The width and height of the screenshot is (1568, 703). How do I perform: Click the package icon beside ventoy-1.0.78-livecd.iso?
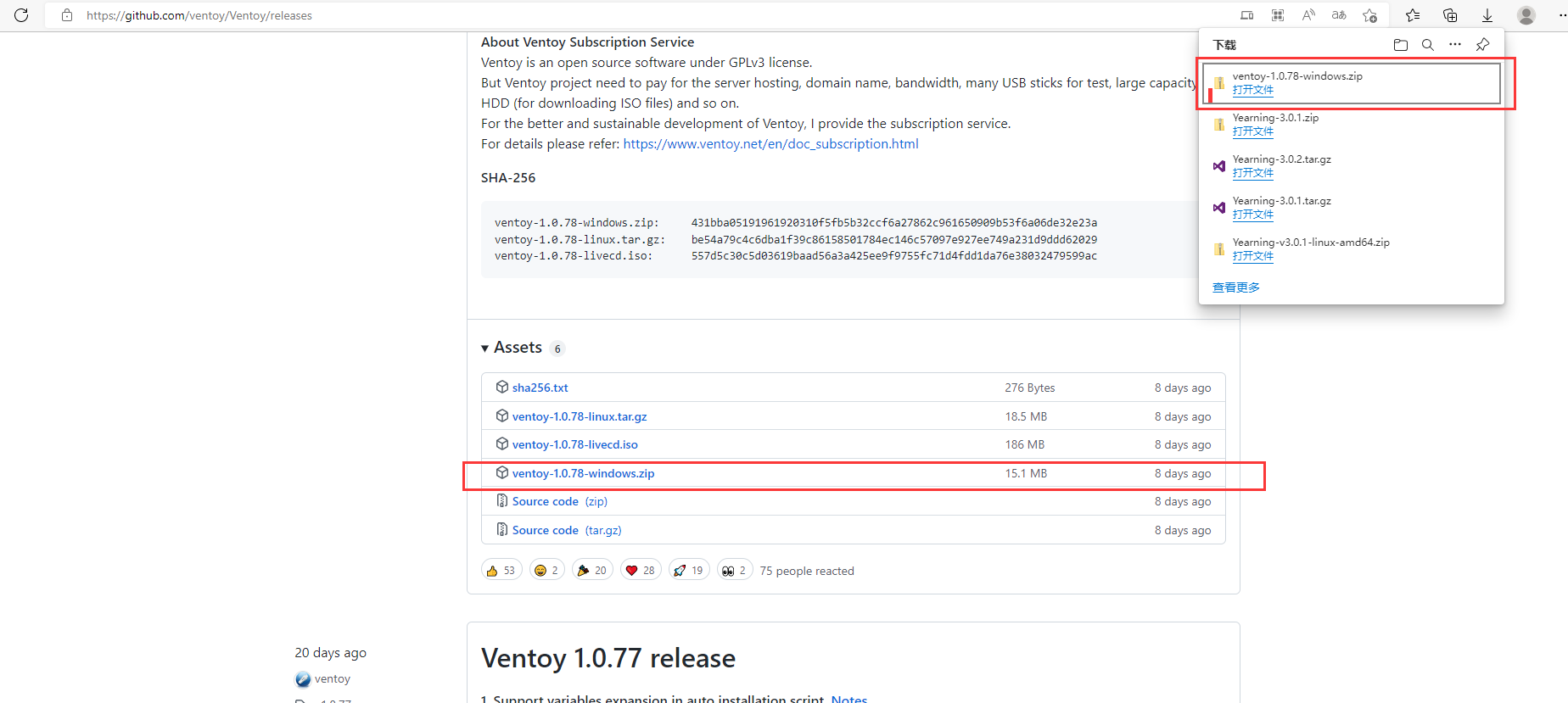[502, 444]
